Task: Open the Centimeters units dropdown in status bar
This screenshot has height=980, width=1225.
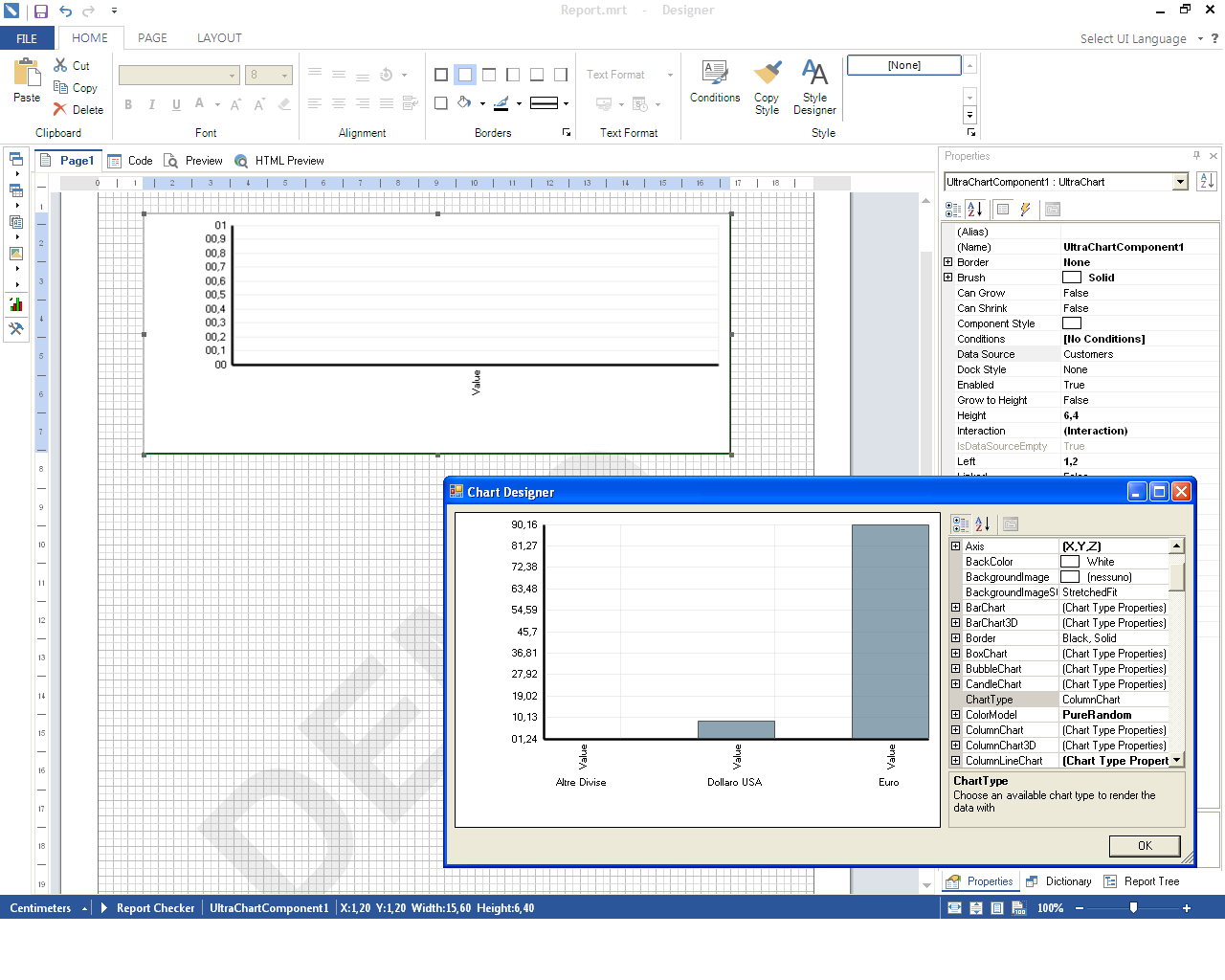Action: 47,908
